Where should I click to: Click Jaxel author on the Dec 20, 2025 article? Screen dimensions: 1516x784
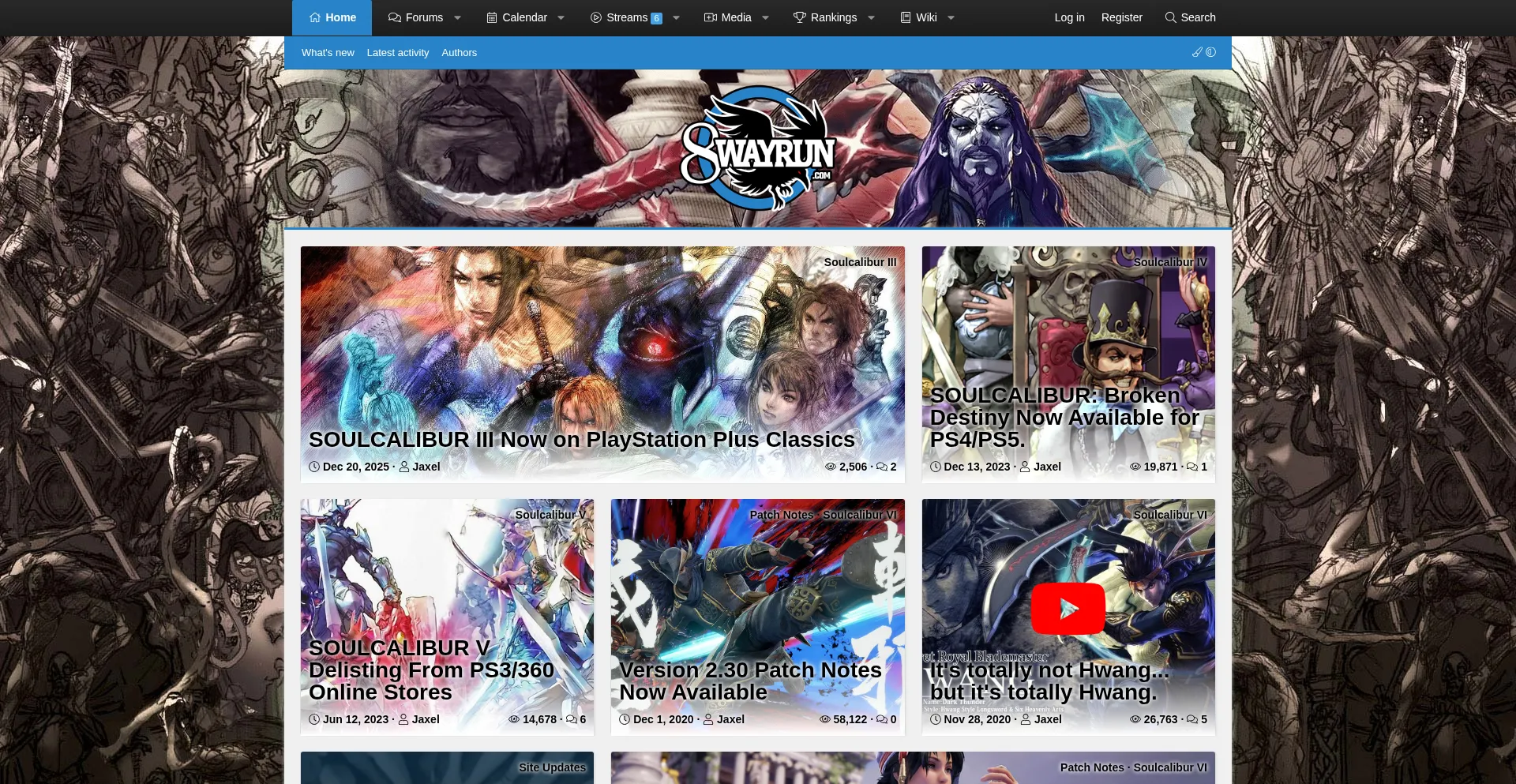[426, 467]
